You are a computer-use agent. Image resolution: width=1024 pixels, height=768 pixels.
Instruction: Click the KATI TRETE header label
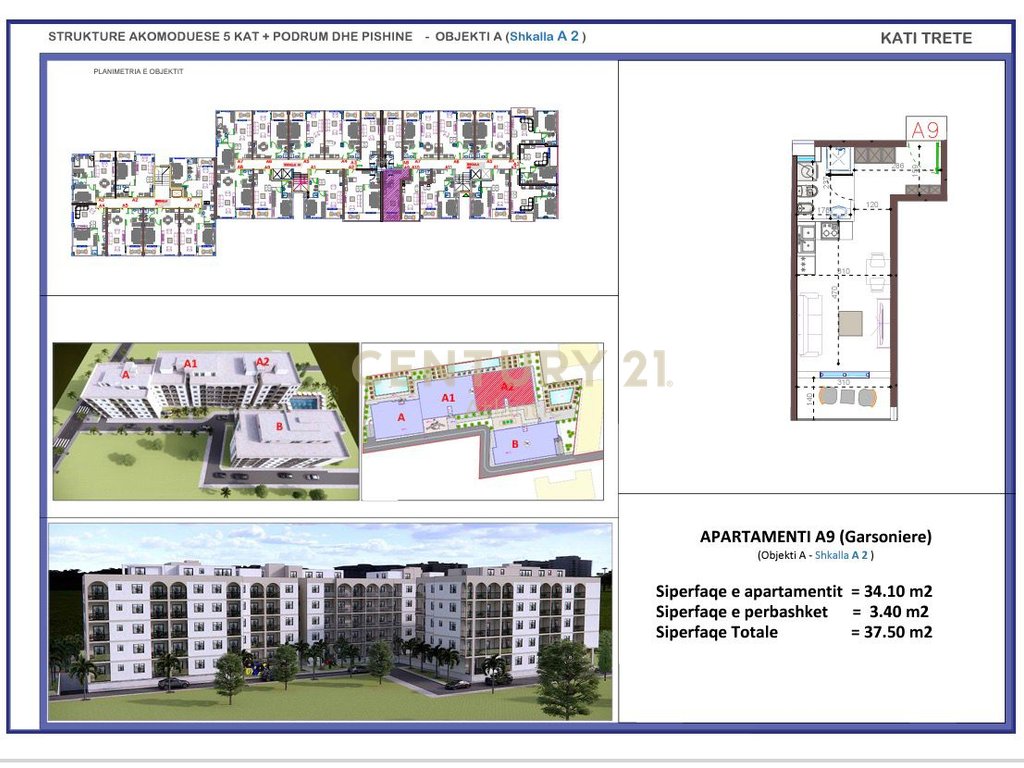point(926,37)
